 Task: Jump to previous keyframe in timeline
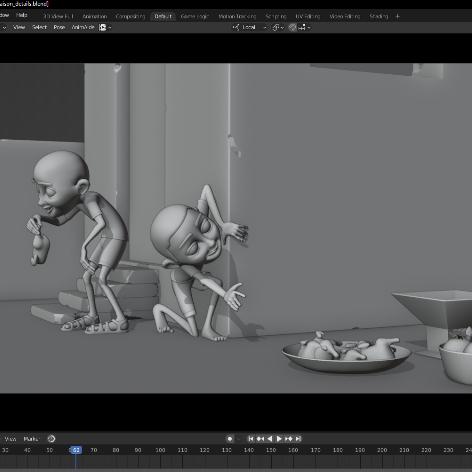coord(260,439)
